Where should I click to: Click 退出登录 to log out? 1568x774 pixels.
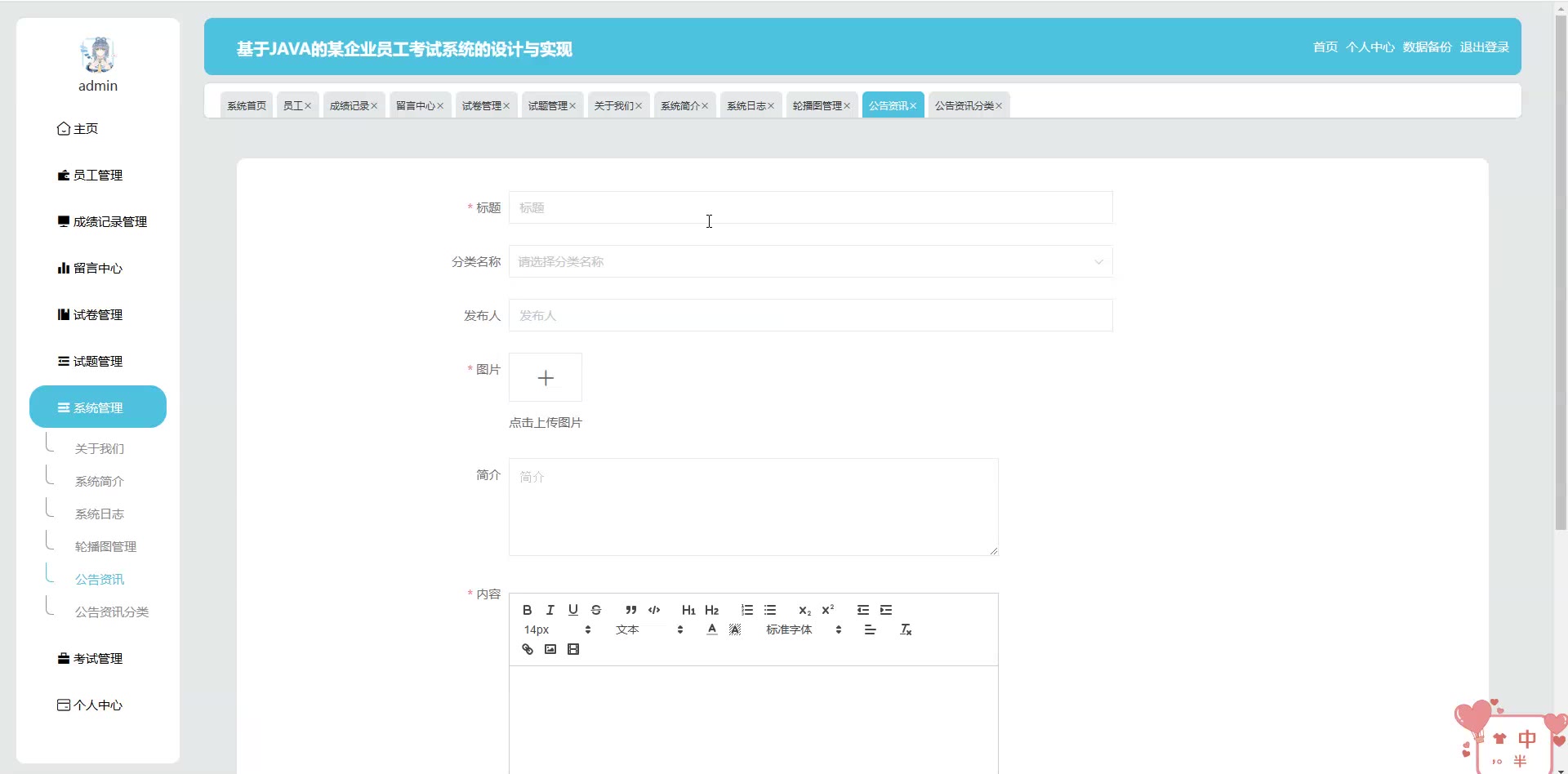coord(1485,47)
